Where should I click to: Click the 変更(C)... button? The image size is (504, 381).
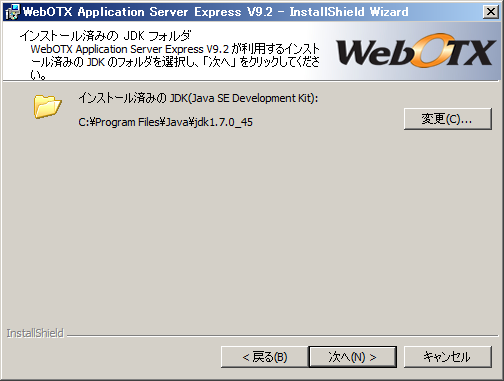click(x=448, y=119)
